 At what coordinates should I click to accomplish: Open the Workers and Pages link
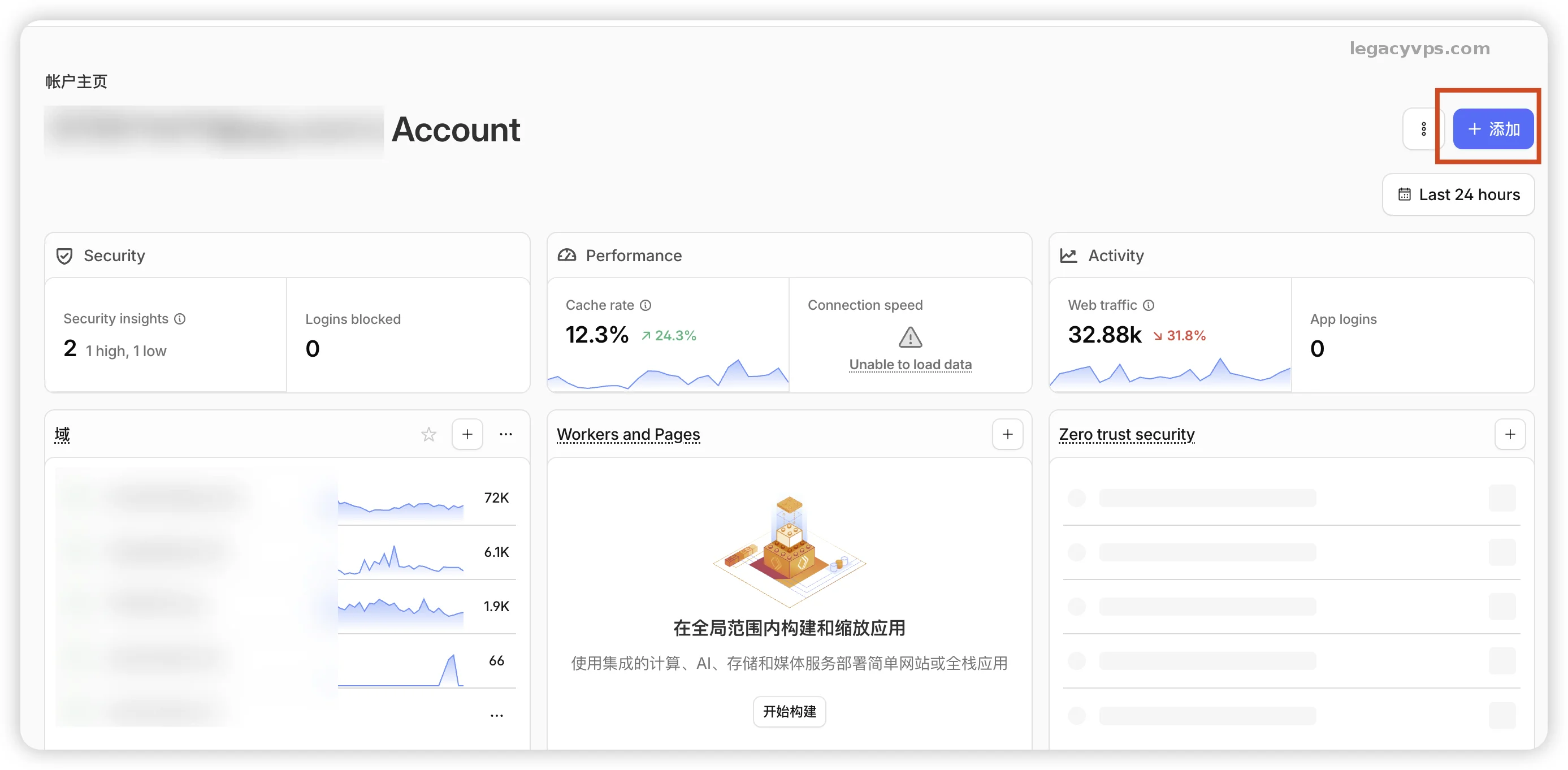point(628,435)
